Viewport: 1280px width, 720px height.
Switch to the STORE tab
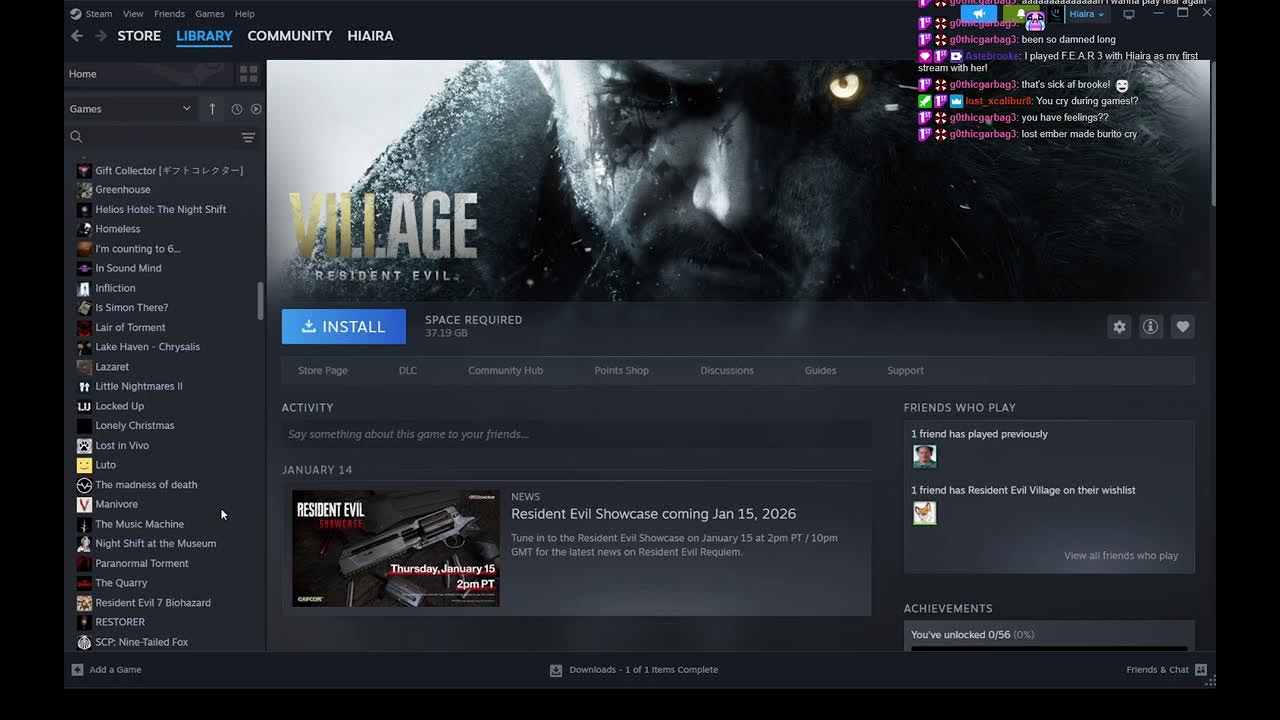click(x=139, y=36)
